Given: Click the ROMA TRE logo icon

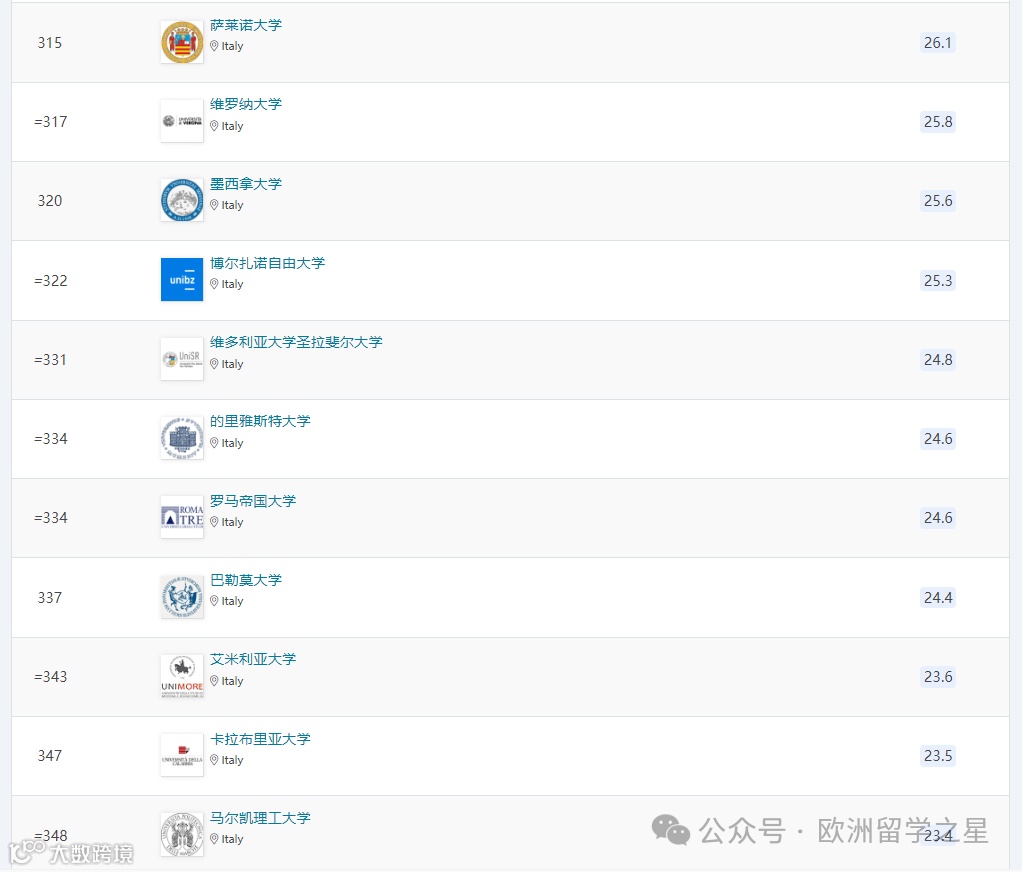Looking at the screenshot, I should [181, 517].
